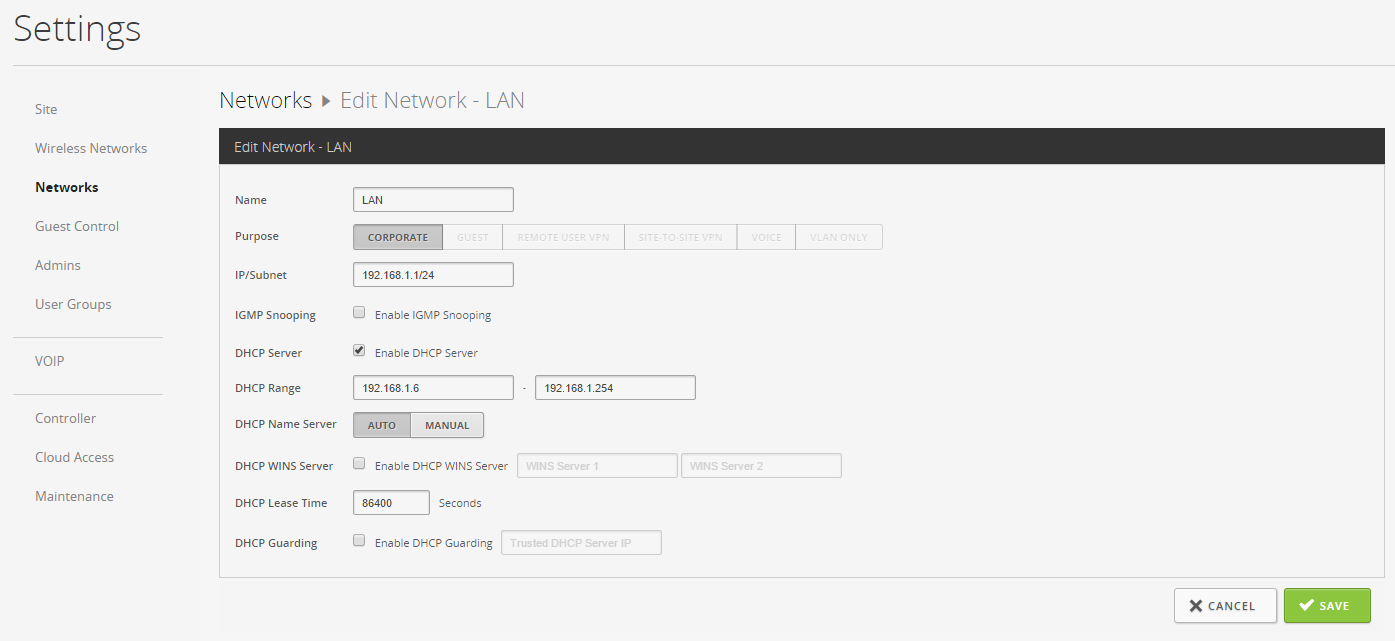1395x641 pixels.
Task: Navigate to User Groups settings
Action: 73,304
